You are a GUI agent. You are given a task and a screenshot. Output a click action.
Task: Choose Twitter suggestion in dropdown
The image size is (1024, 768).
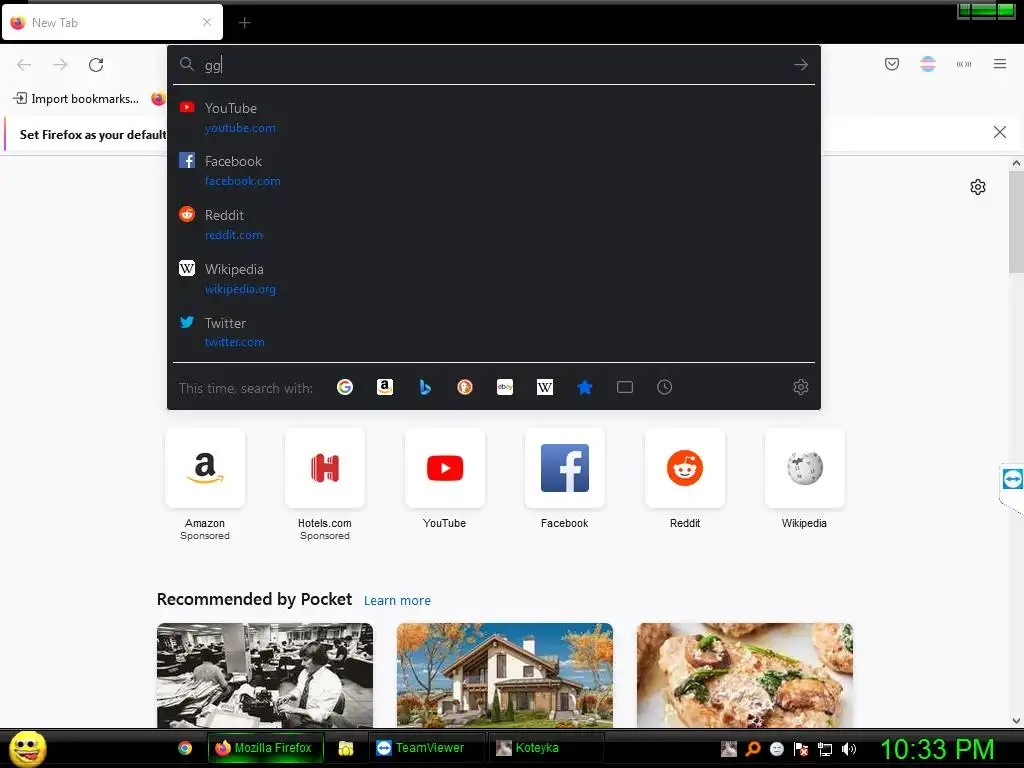click(x=494, y=332)
